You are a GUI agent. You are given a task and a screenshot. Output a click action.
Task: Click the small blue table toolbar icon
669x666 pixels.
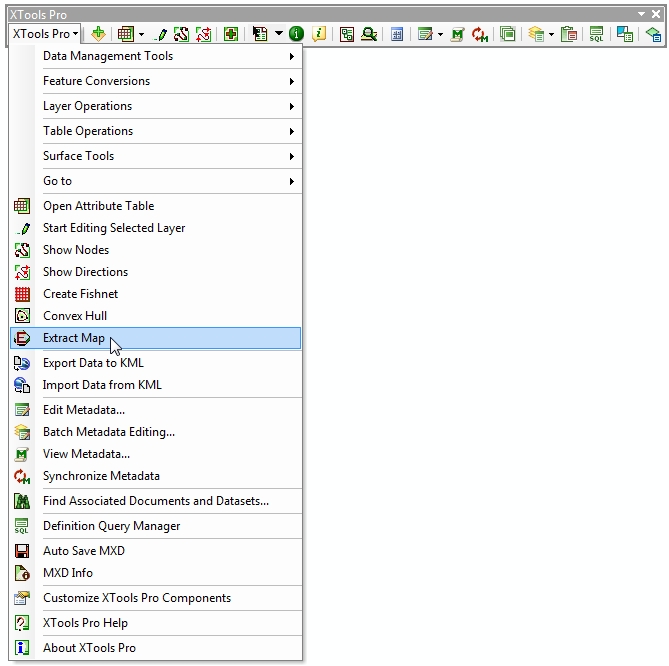pyautogui.click(x=397, y=34)
